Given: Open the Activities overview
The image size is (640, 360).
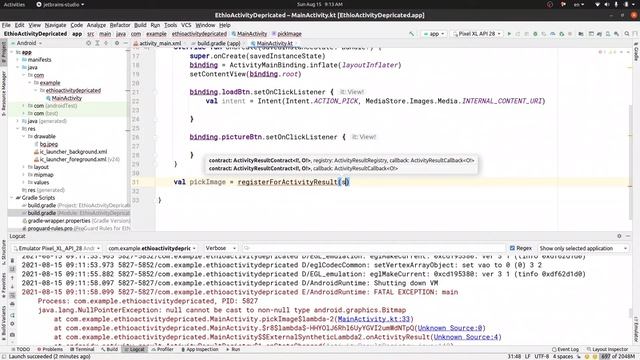Looking at the screenshot, I should tap(14, 4).
